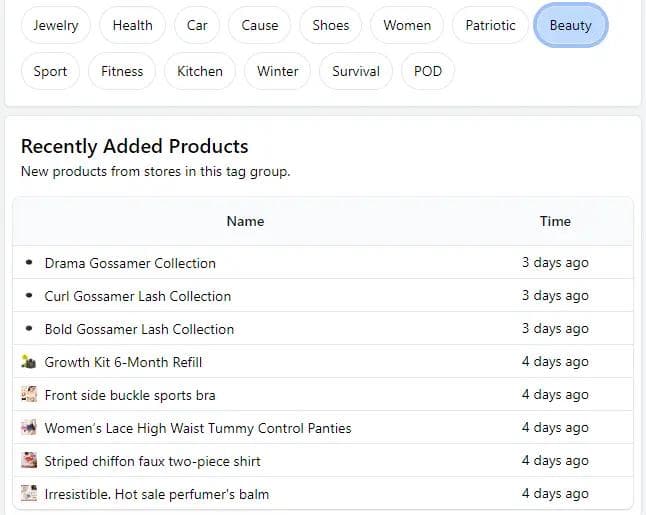Choose the Patriotic tag group

pos(490,25)
